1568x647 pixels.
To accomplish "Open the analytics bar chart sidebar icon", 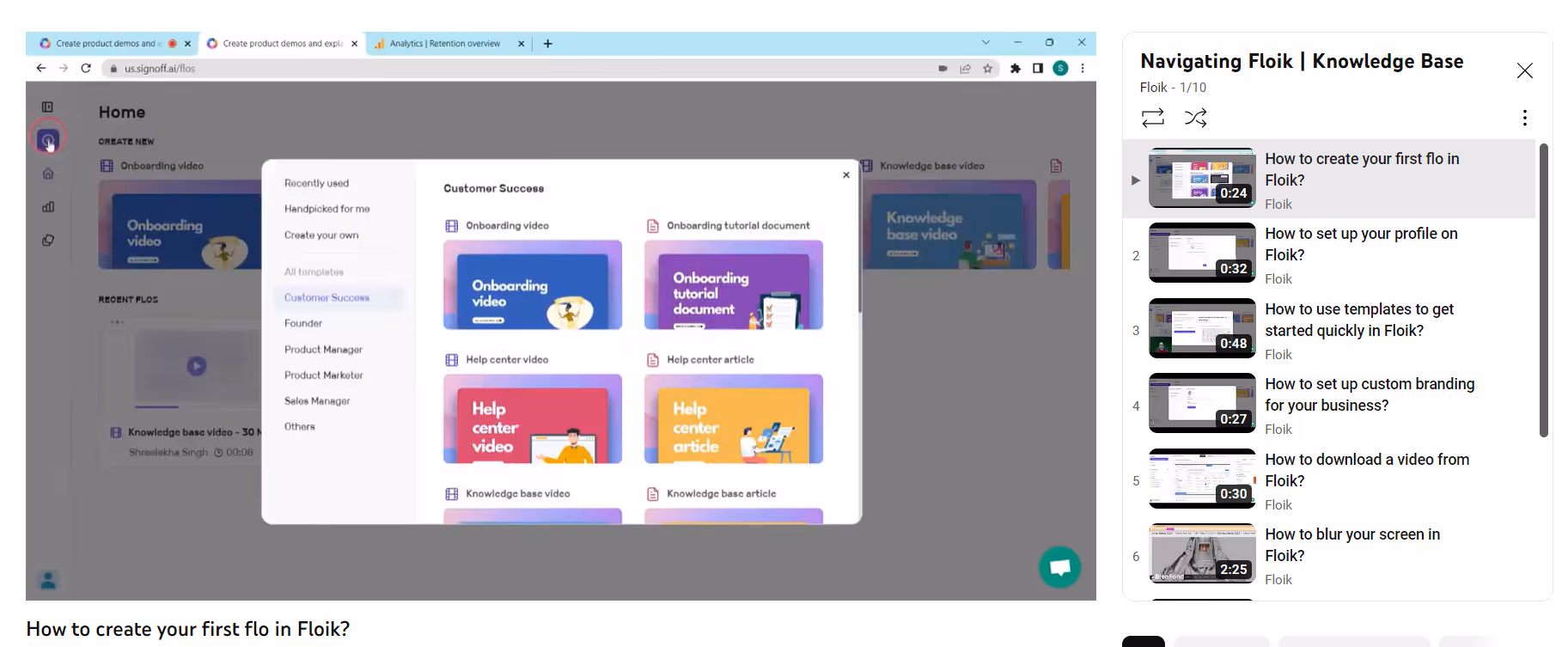I will tap(48, 207).
